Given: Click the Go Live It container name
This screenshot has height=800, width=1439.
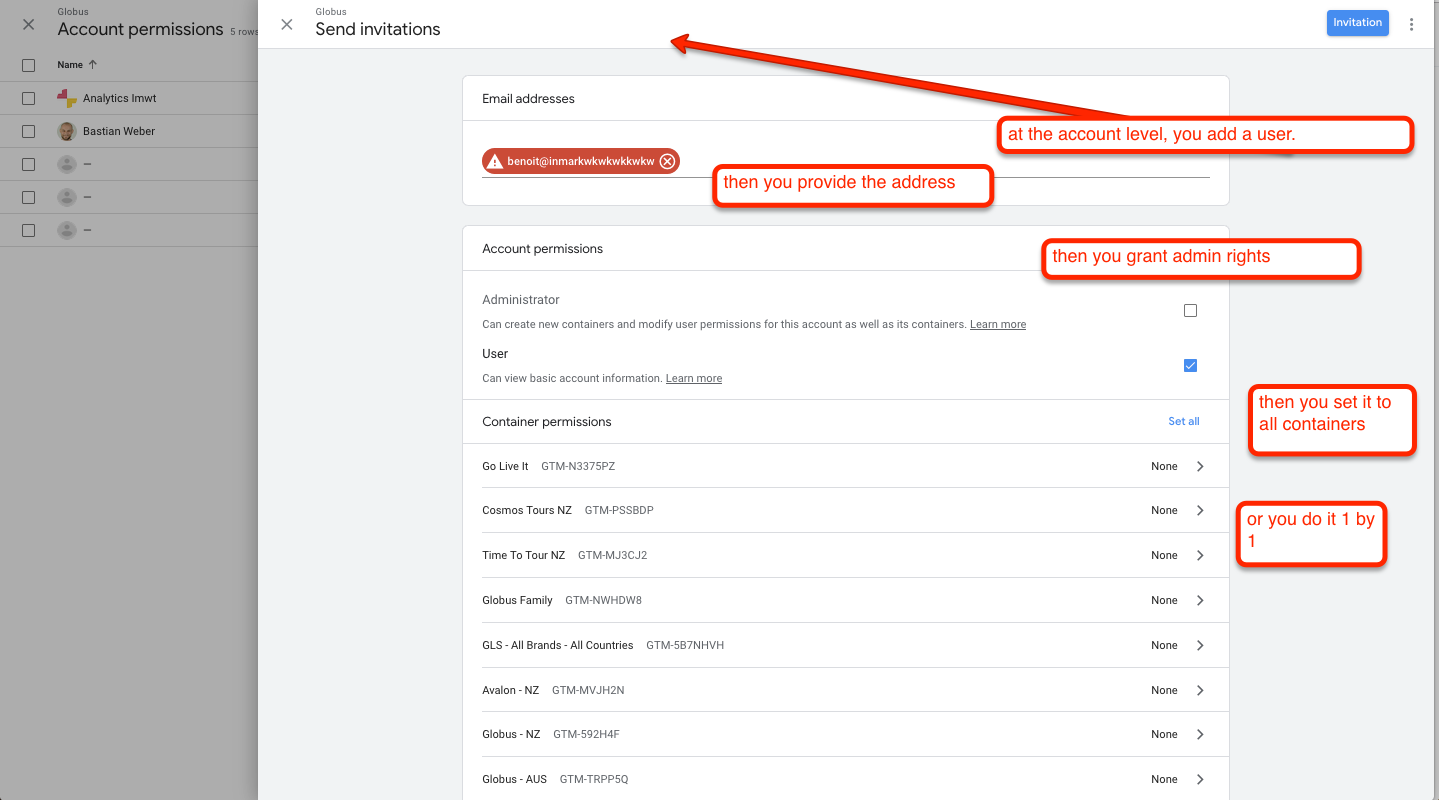Looking at the screenshot, I should tap(505, 466).
